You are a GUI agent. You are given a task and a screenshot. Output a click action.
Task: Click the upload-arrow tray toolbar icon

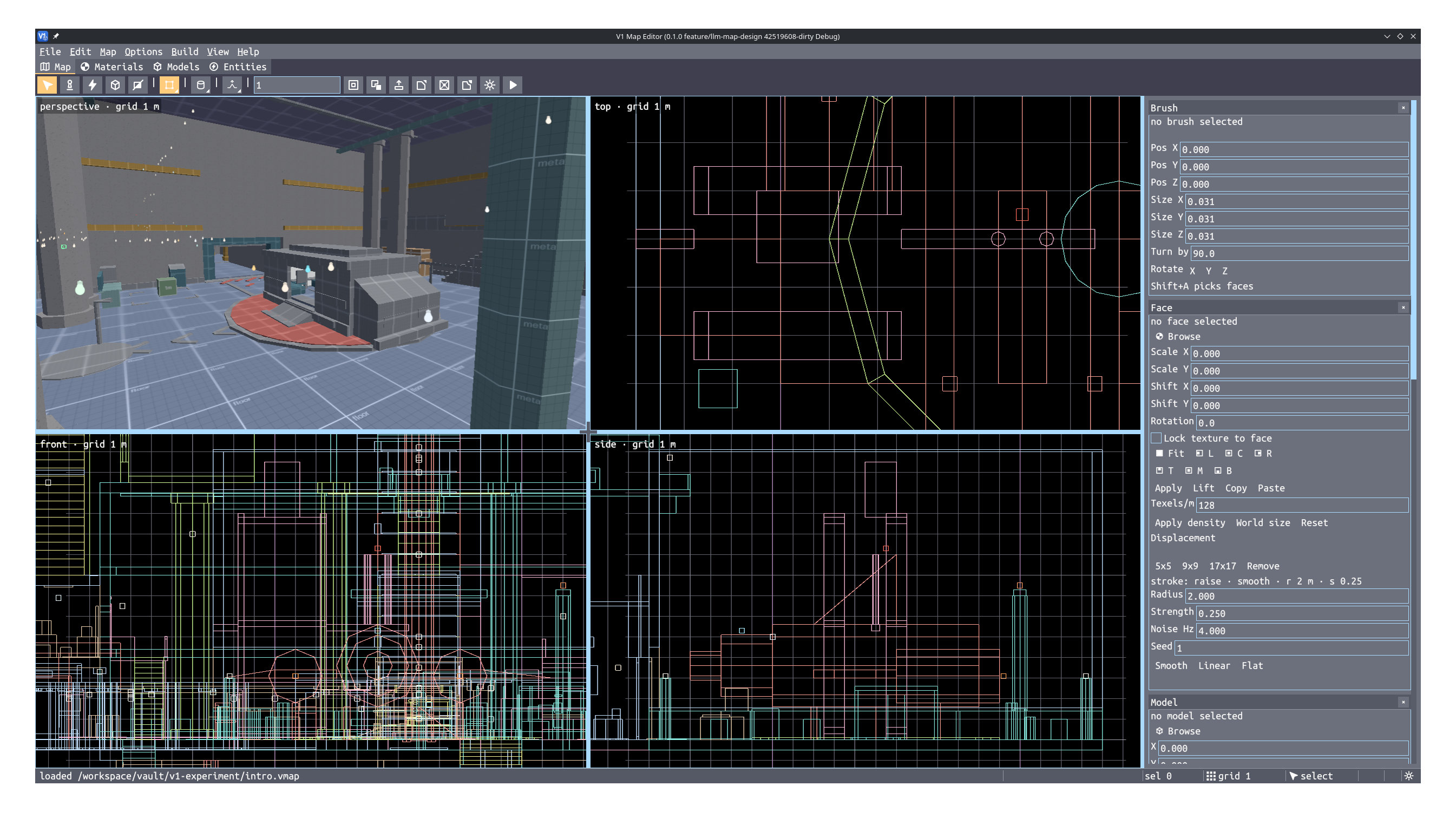[x=399, y=85]
